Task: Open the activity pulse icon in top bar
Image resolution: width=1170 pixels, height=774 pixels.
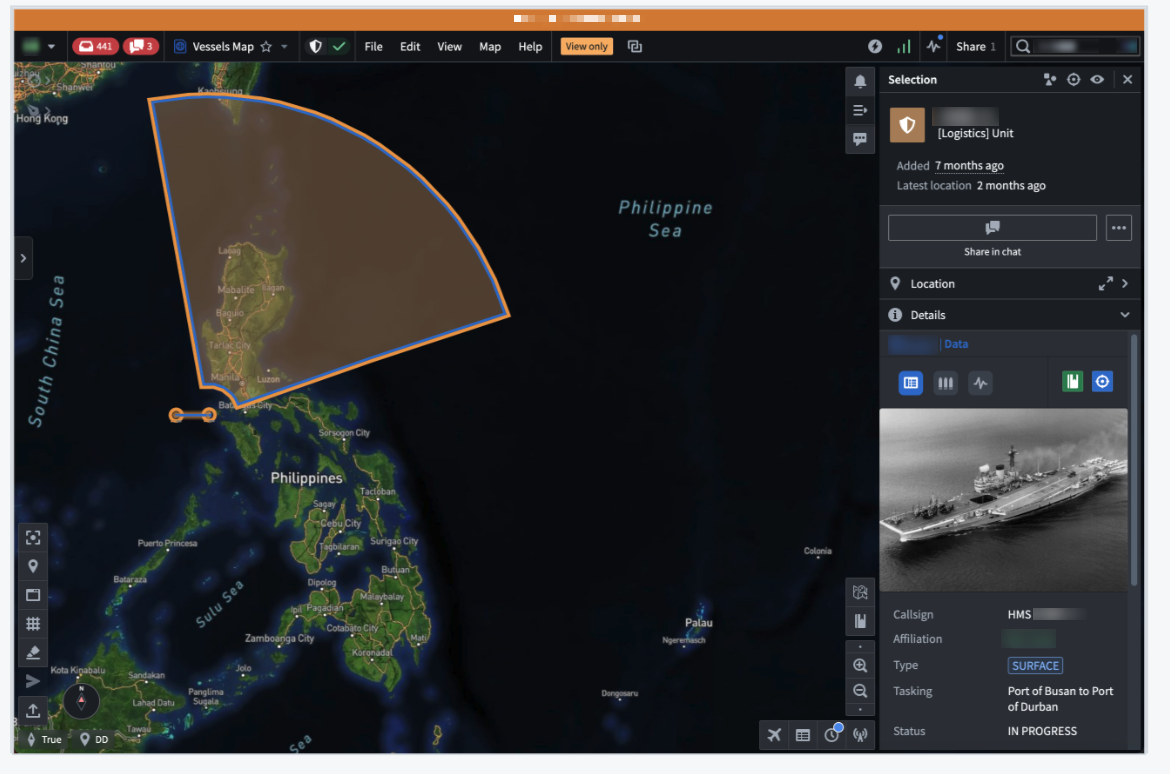Action: pyautogui.click(x=933, y=46)
